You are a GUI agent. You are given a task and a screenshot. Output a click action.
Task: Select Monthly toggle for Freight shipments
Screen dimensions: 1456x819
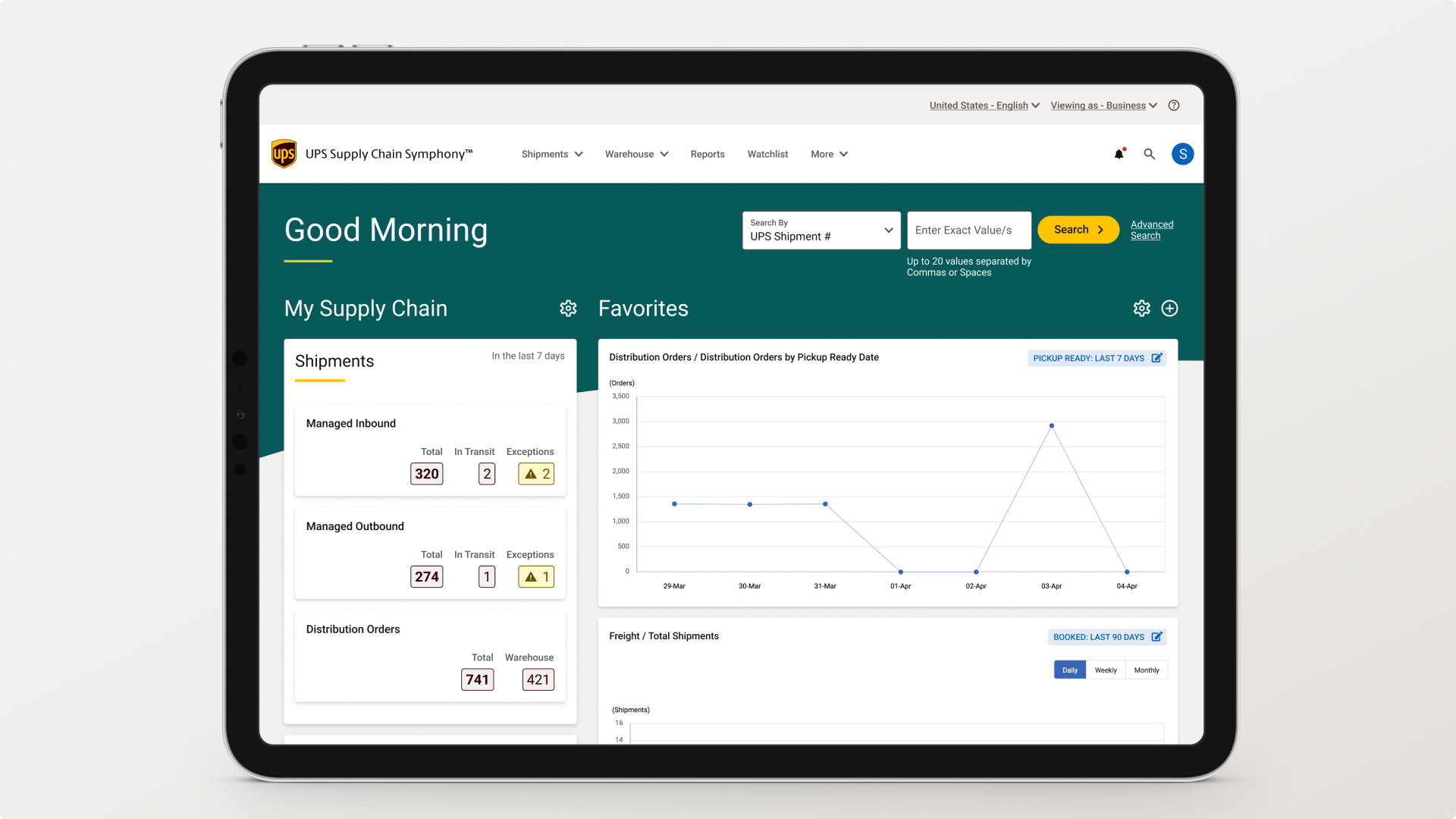[1146, 669]
